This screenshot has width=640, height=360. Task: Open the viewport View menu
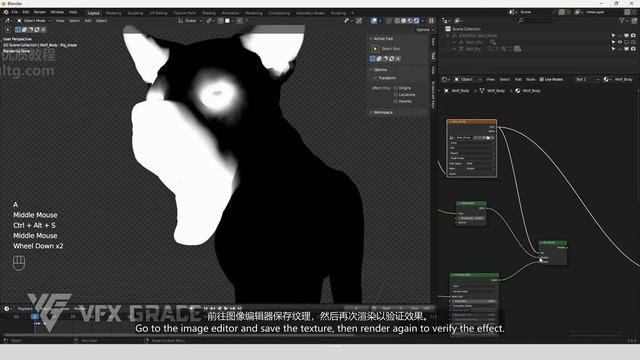(60, 20)
